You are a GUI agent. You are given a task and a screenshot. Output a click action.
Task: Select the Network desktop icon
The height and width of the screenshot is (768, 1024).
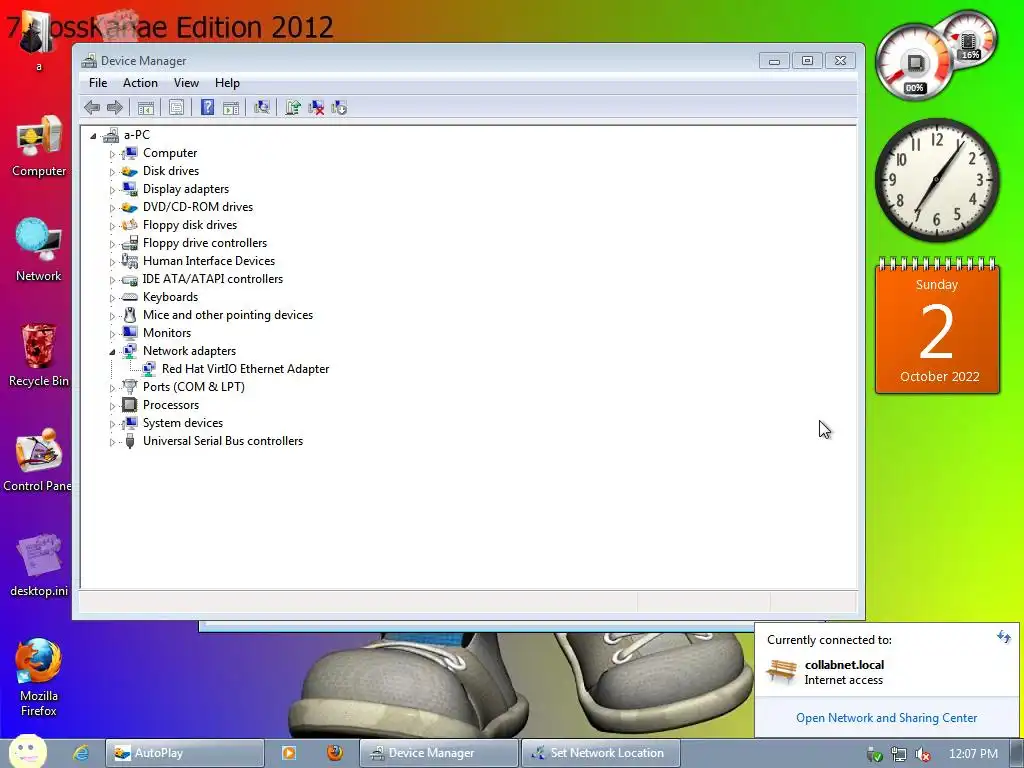tap(39, 250)
